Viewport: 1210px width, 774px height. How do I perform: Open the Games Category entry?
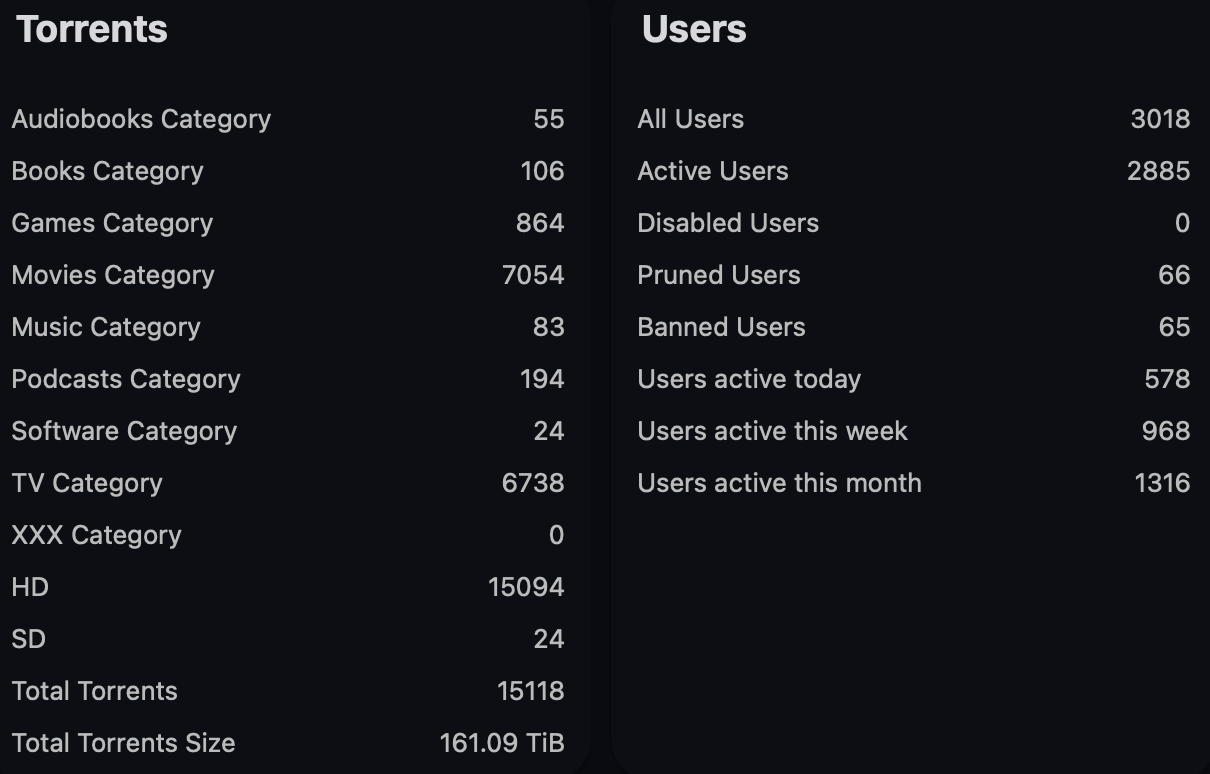coord(112,223)
